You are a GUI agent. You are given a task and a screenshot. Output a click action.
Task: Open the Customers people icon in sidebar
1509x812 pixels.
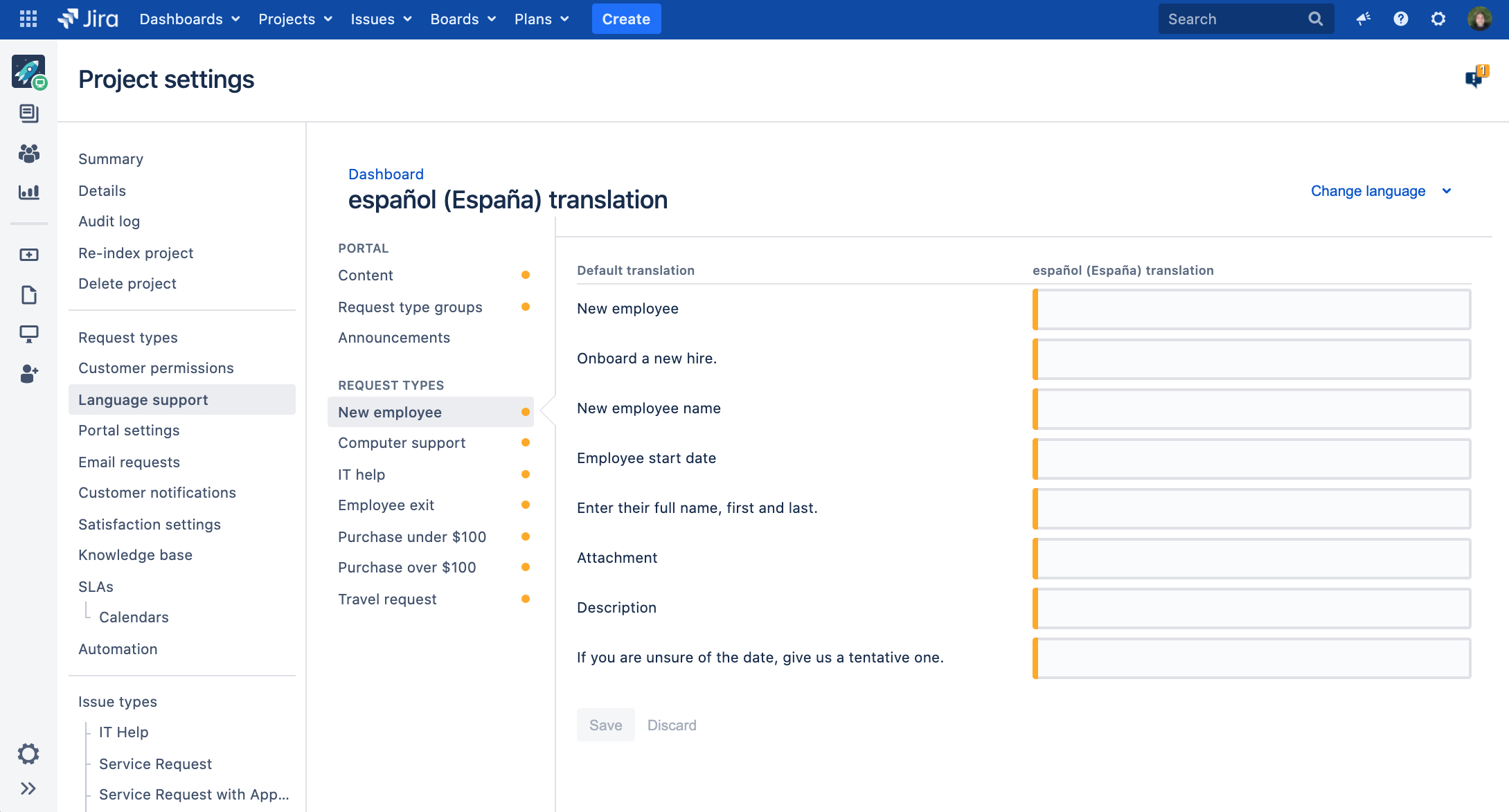(x=28, y=153)
